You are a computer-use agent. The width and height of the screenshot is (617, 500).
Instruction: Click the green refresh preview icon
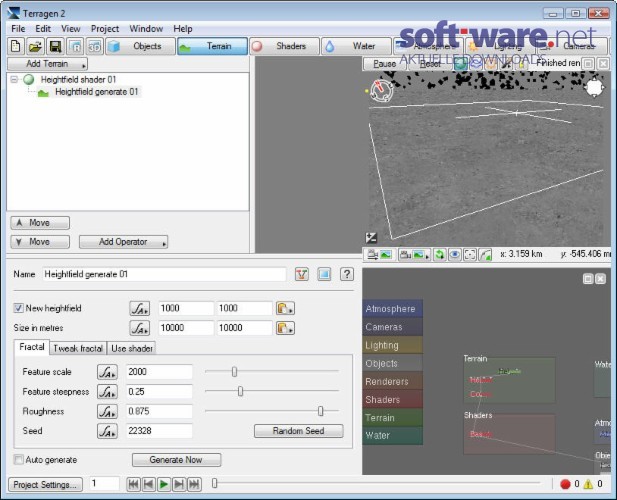(439, 255)
